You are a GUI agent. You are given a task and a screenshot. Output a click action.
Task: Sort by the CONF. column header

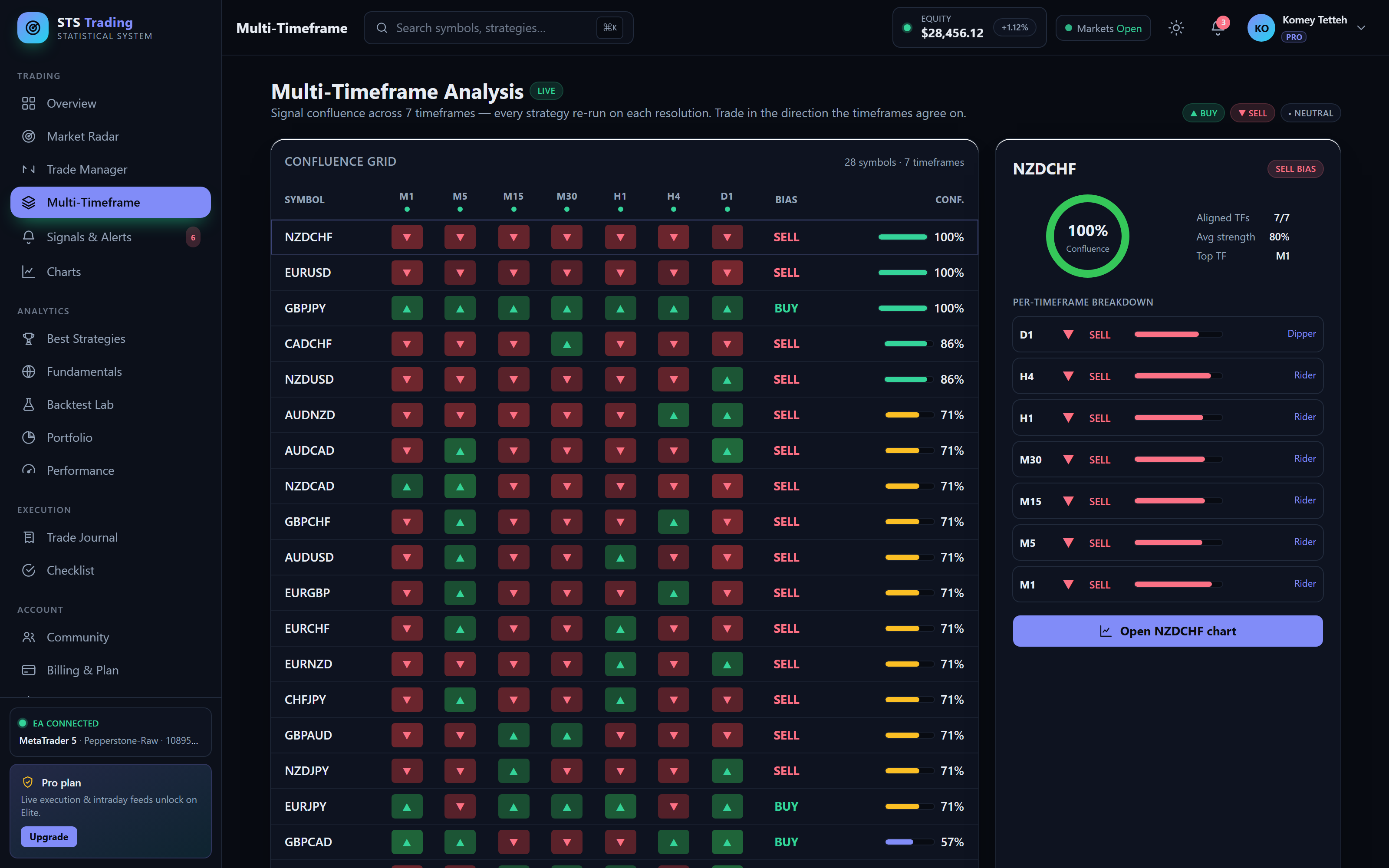click(x=949, y=200)
